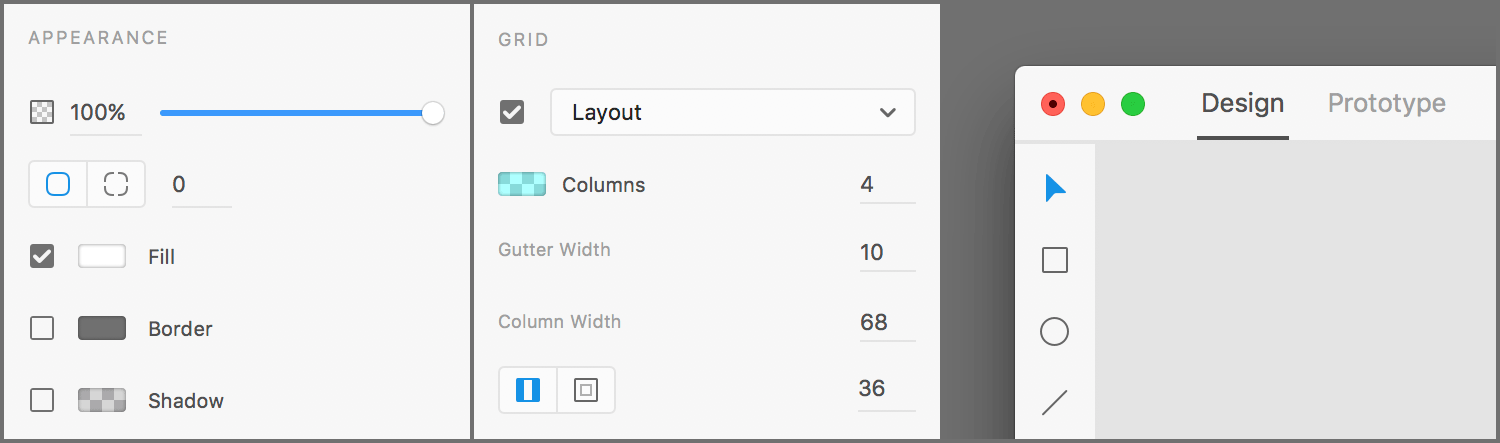This screenshot has width=1500, height=443.
Task: Click the Gutter Width value field
Action: pos(887,252)
